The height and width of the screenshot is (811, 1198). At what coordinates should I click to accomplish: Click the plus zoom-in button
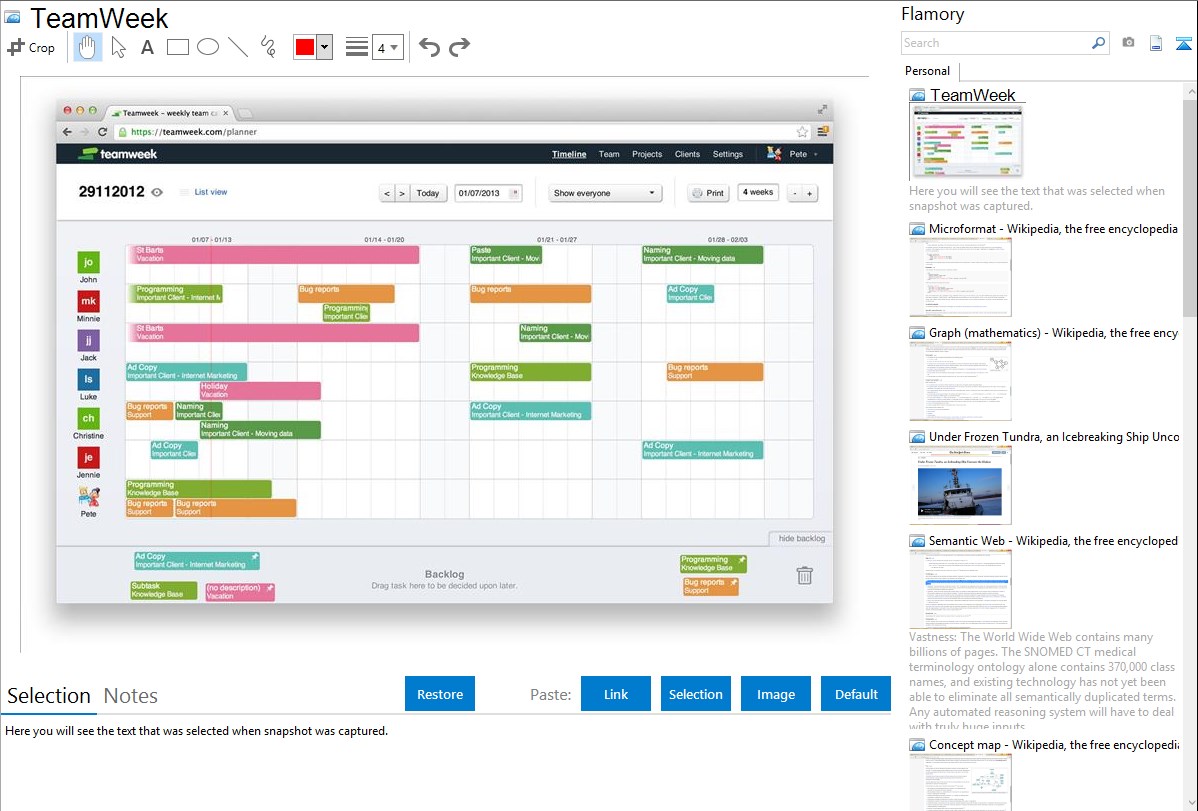tap(810, 193)
